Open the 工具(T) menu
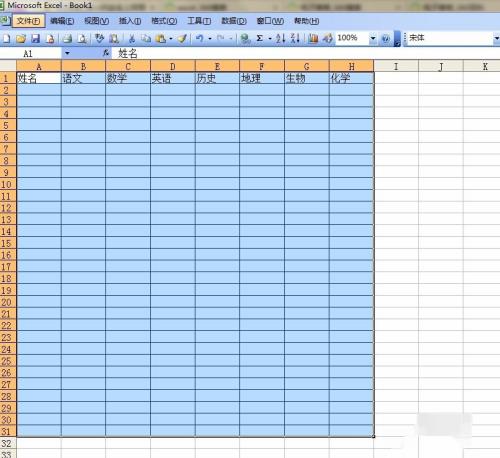 click(199, 21)
